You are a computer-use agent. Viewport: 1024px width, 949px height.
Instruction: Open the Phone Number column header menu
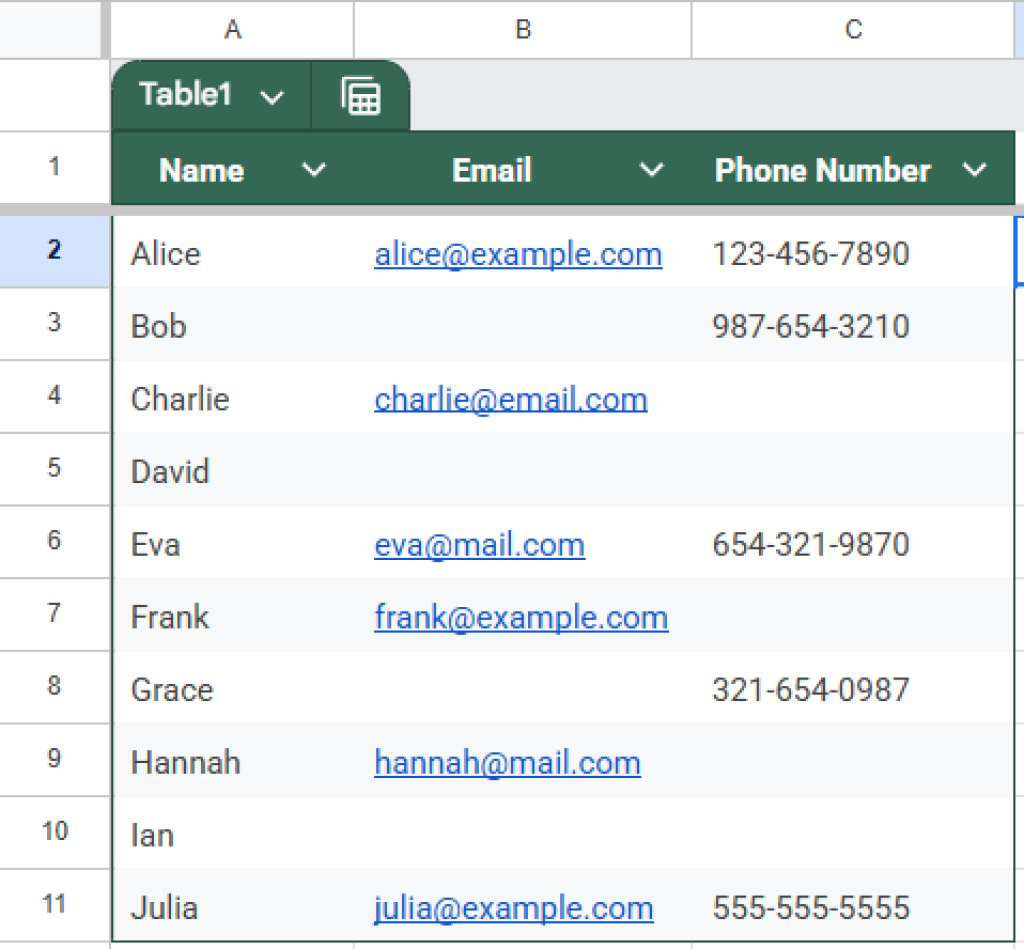(x=975, y=169)
